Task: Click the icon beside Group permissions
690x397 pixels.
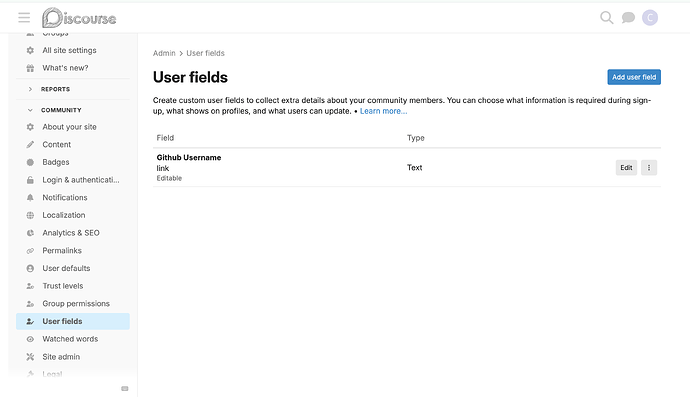Action: 30,304
